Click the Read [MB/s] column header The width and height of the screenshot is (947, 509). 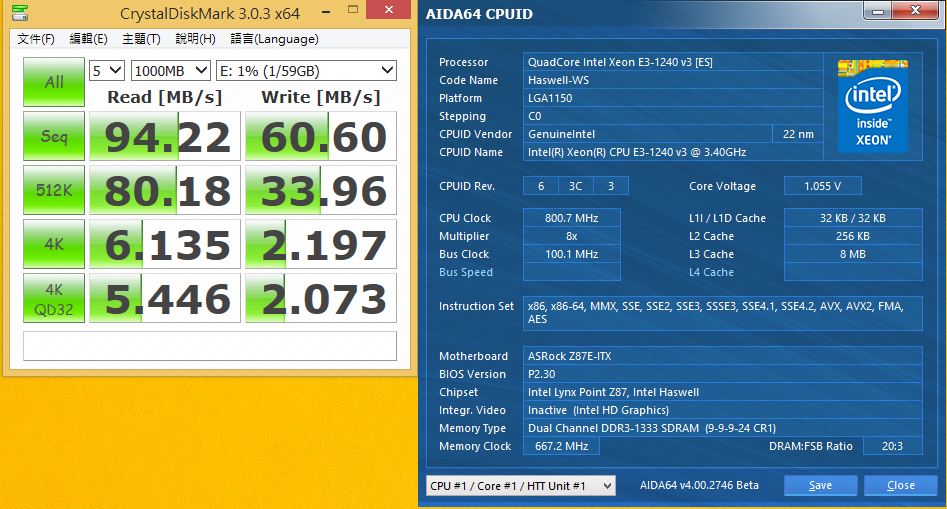click(x=165, y=97)
